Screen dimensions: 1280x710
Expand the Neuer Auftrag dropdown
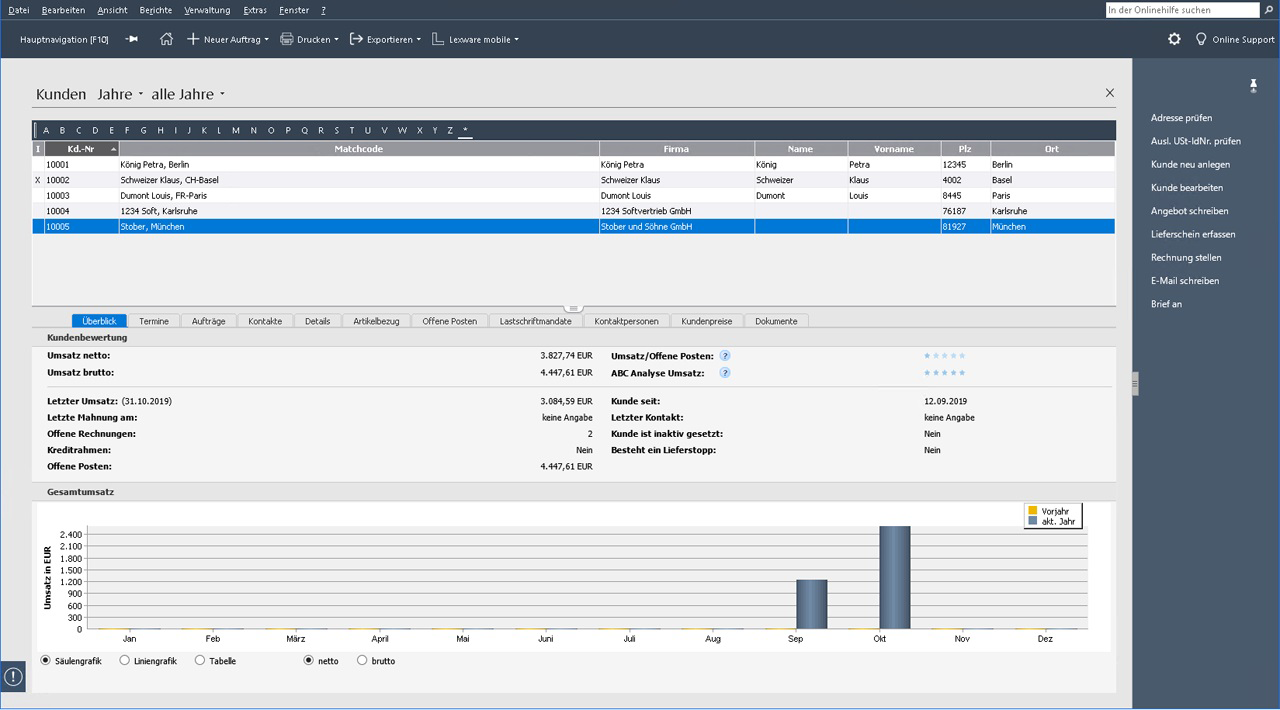(x=229, y=40)
